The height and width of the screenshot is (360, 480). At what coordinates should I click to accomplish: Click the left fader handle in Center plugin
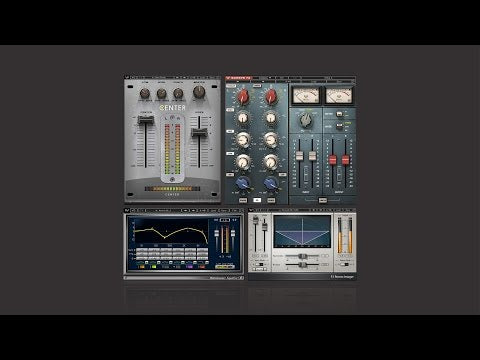tap(146, 120)
